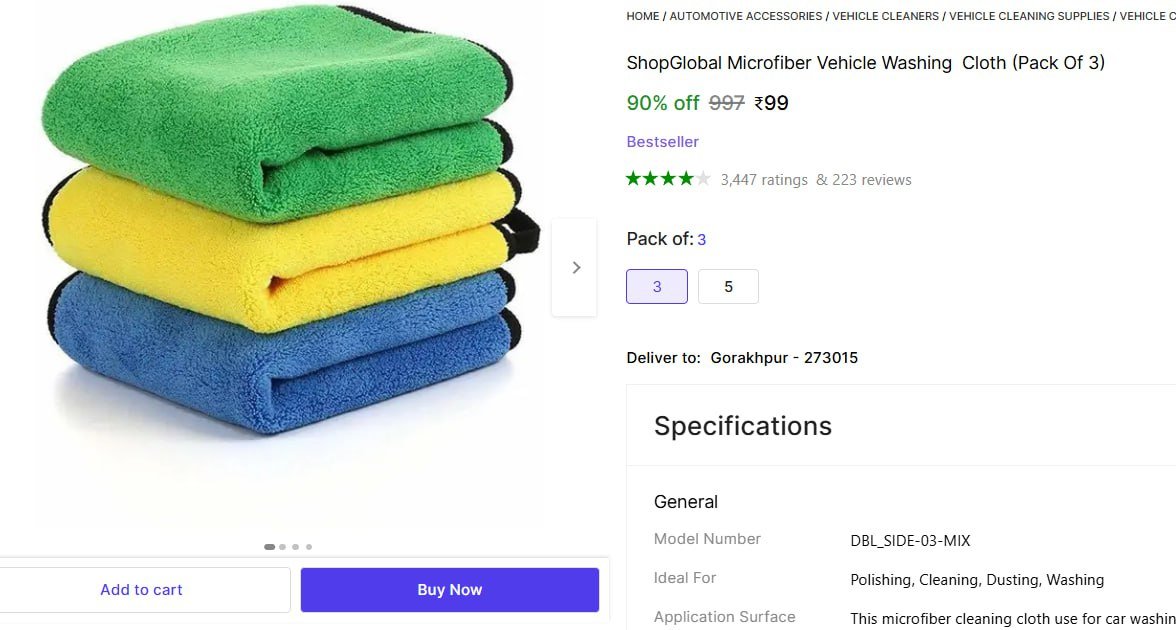1176x630 pixels.
Task: Collapse the Specifications section header
Action: click(743, 426)
